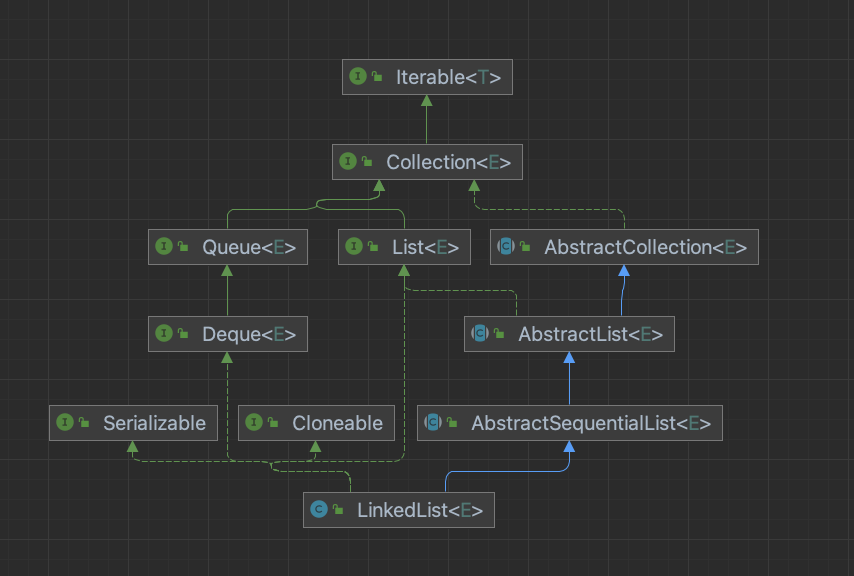
Task: Click the lock icon beside List<E>
Action: 373,246
